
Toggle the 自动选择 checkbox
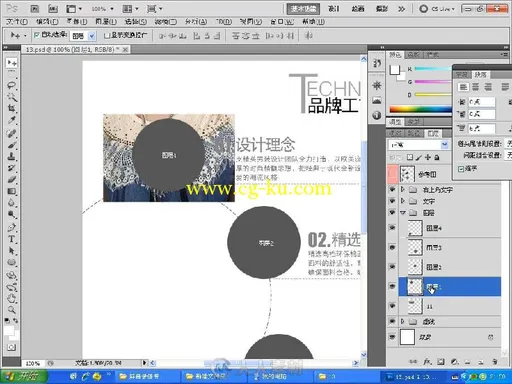tap(37, 35)
